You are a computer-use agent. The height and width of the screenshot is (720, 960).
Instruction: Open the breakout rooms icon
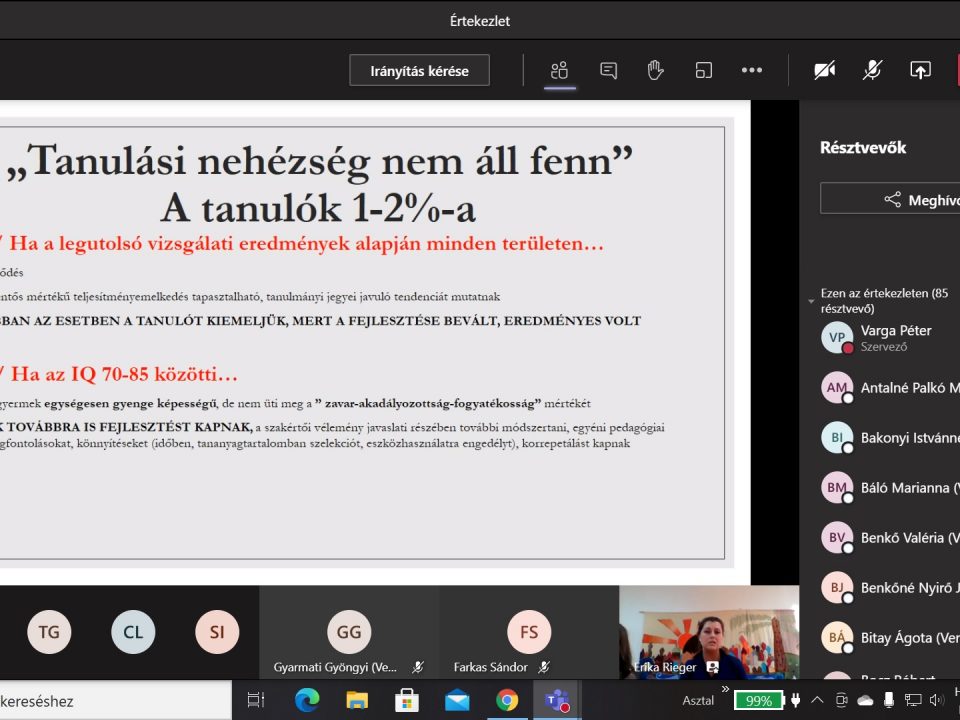704,70
